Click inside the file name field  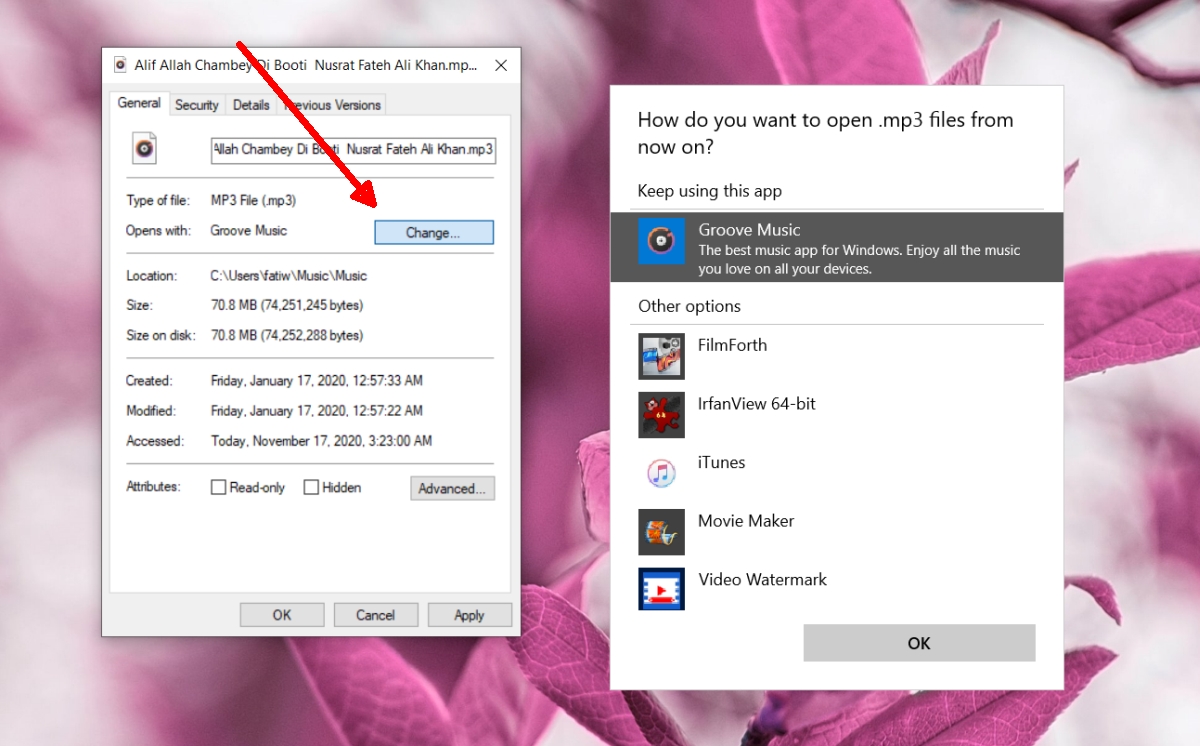[352, 150]
